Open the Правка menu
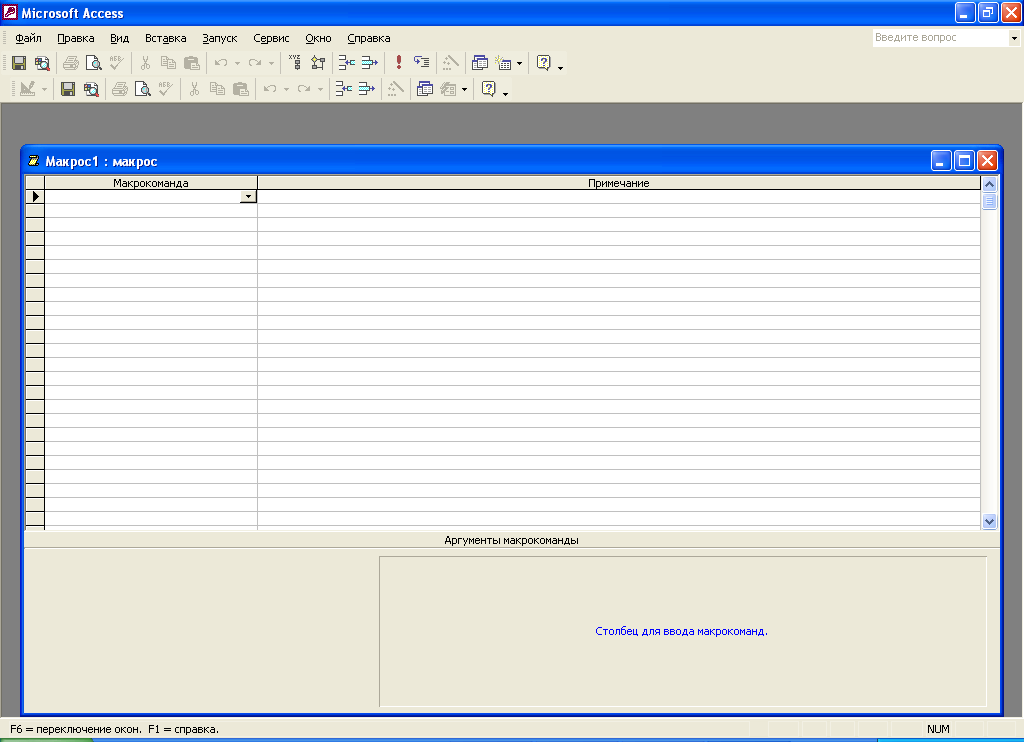 76,38
